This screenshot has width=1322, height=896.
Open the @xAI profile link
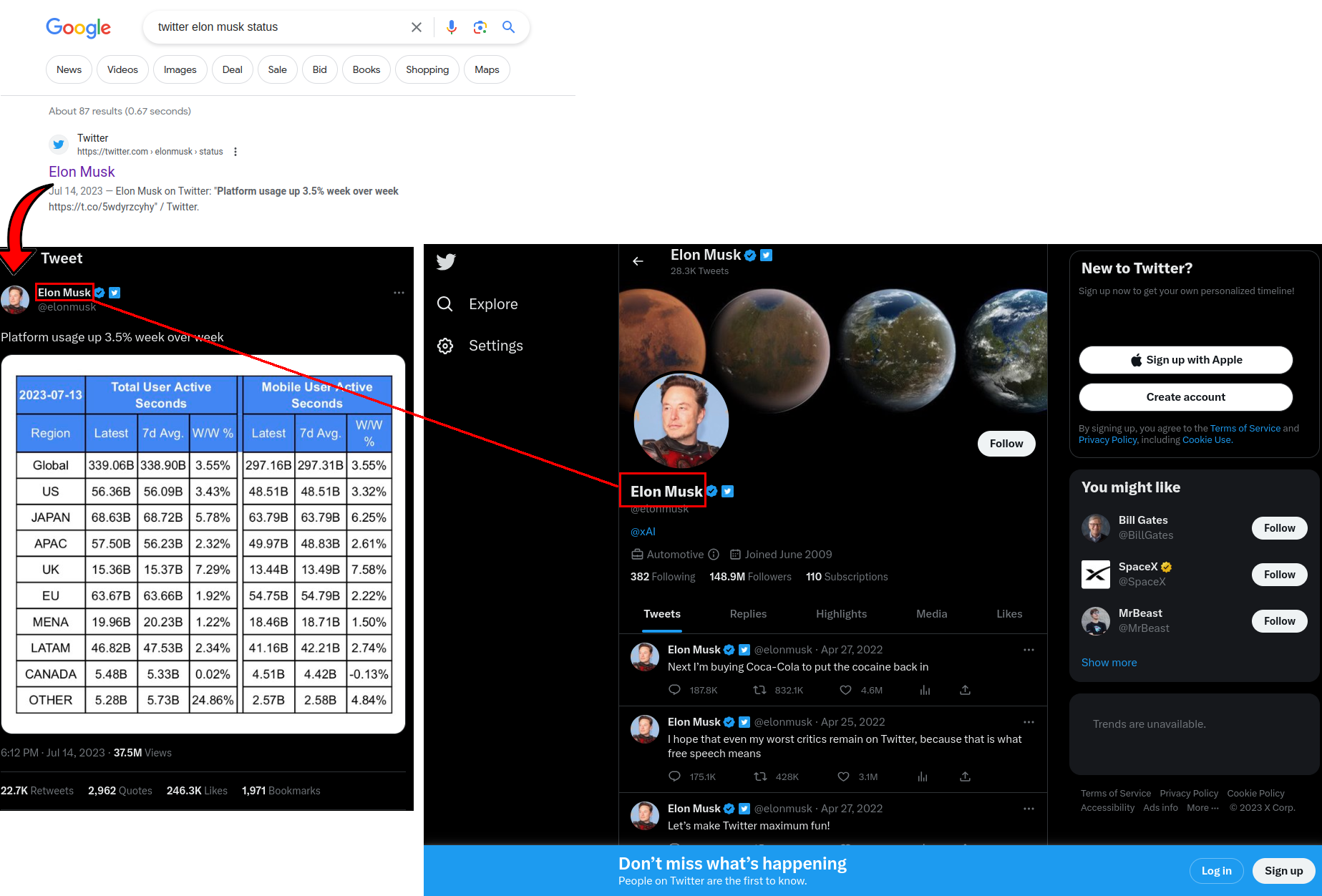(x=643, y=532)
